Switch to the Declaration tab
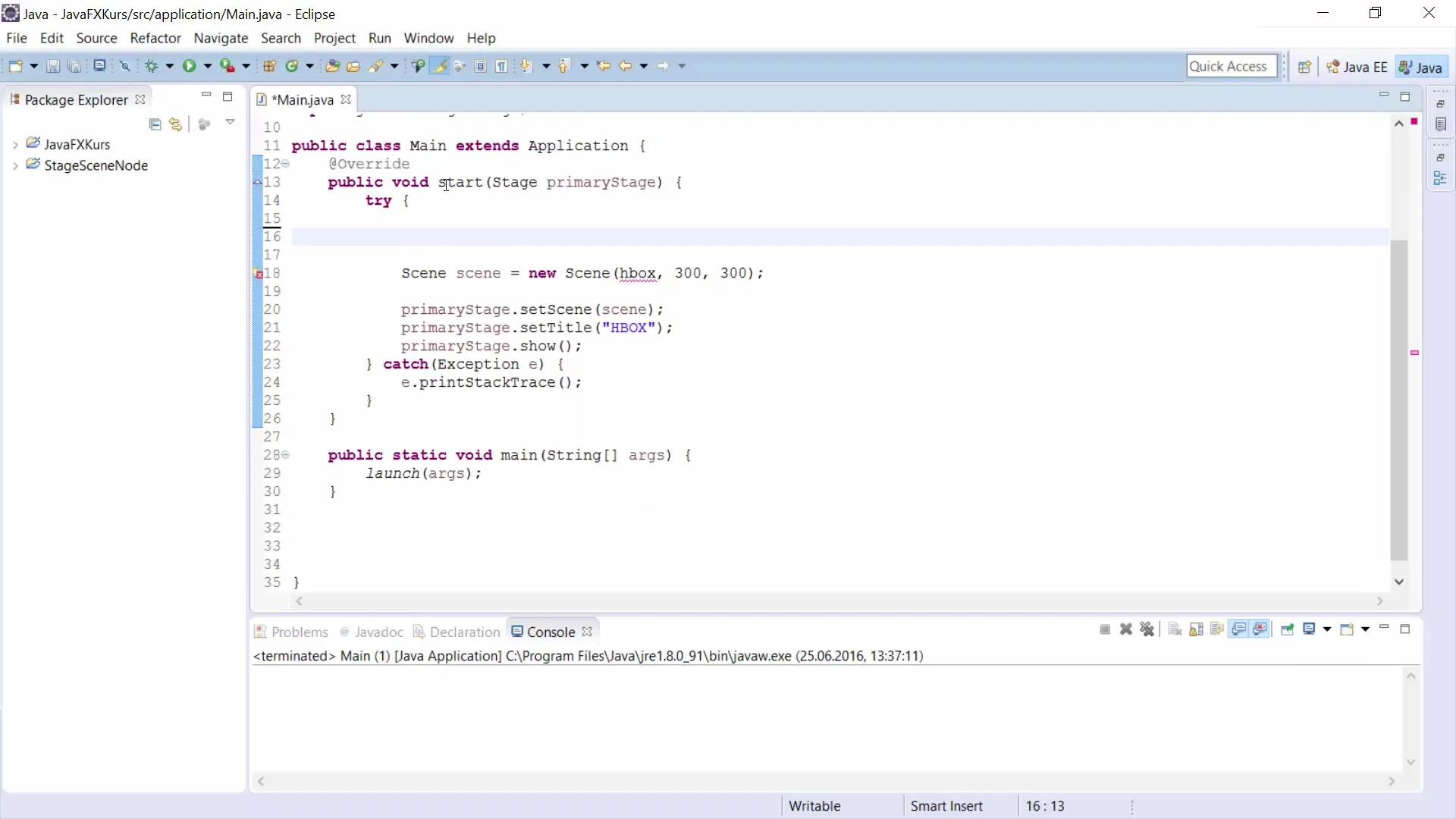Image resolution: width=1456 pixels, height=819 pixels. point(457,632)
